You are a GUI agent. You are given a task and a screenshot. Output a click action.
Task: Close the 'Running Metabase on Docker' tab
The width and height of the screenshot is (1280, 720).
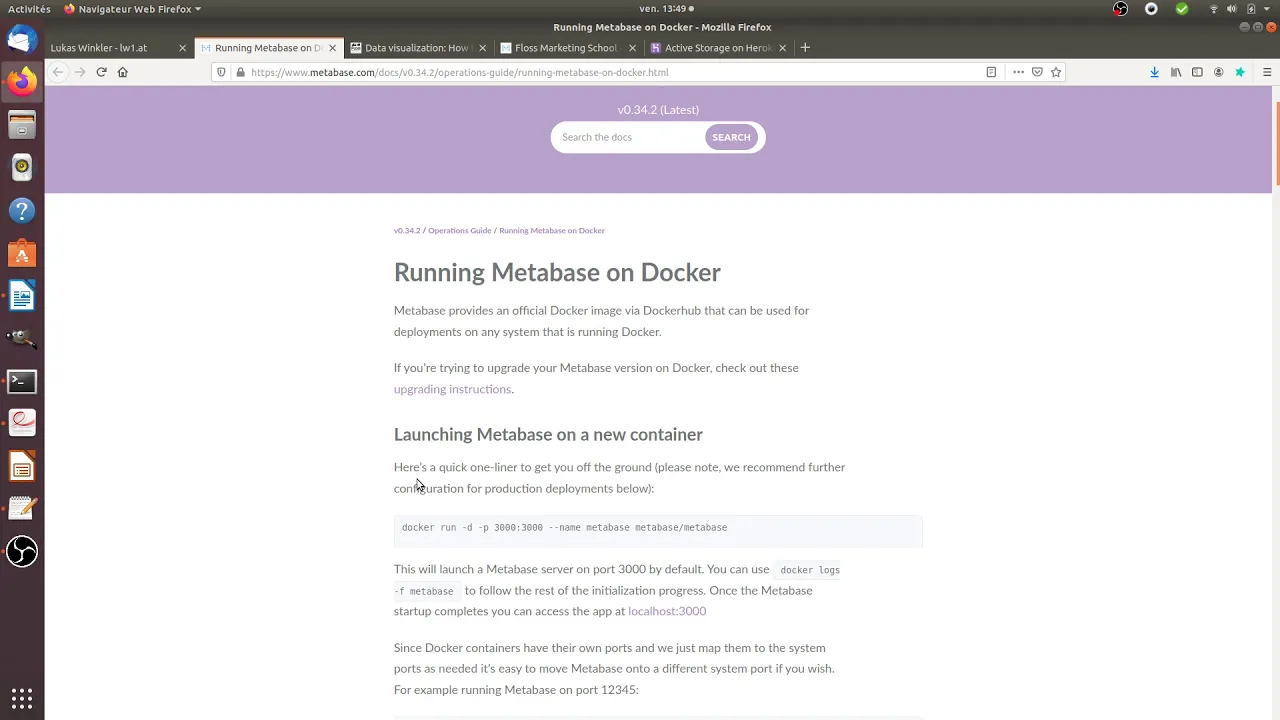(333, 48)
